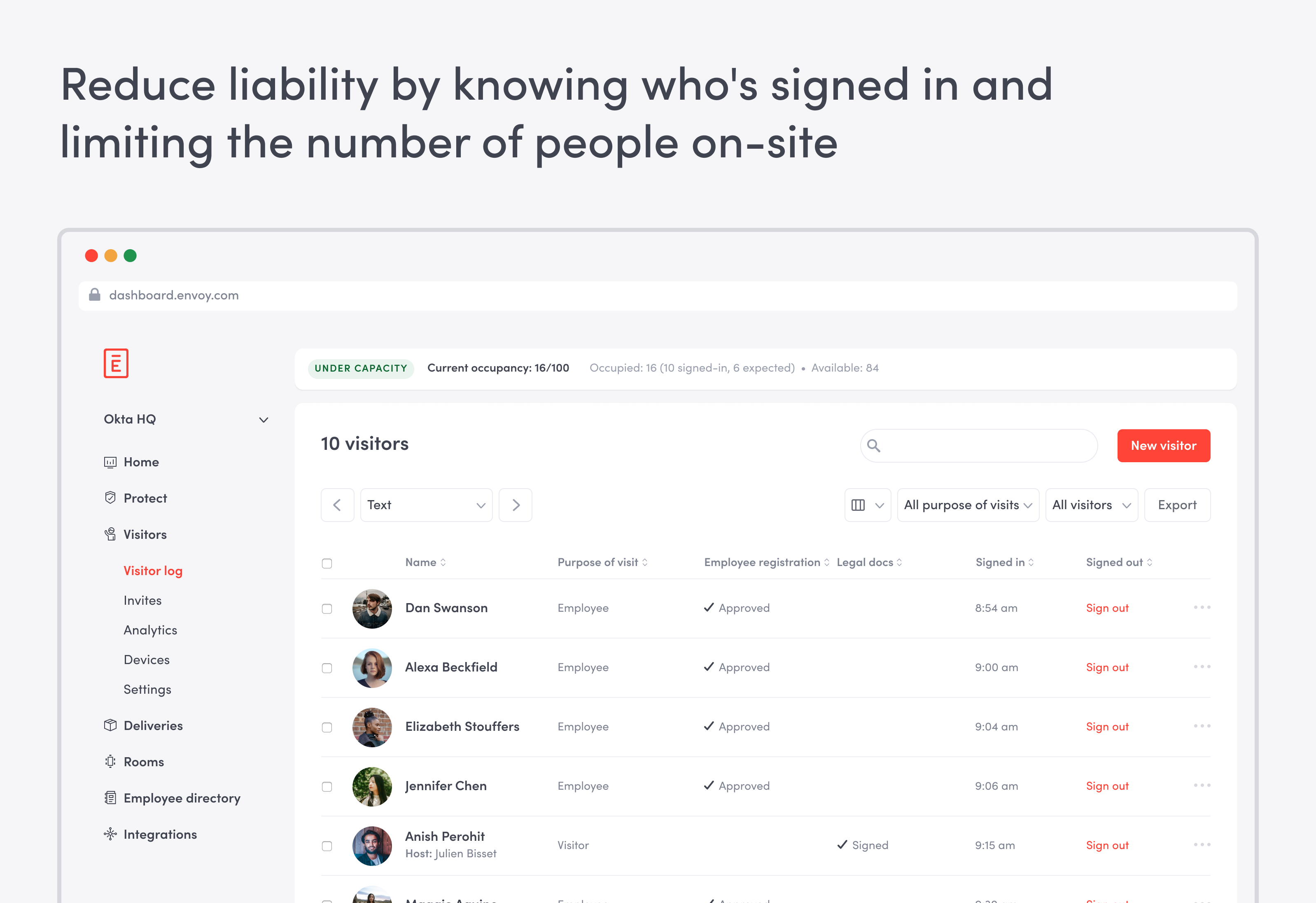The width and height of the screenshot is (1316, 903).
Task: Click the Integrations icon
Action: coord(110,835)
